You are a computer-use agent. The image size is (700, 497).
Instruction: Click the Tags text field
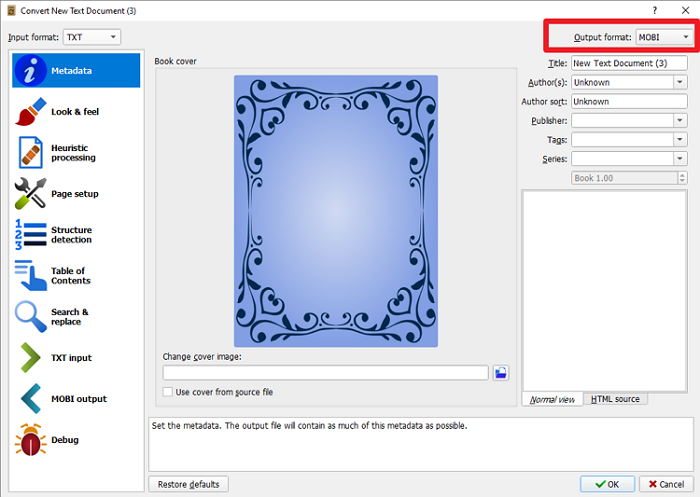(622, 140)
